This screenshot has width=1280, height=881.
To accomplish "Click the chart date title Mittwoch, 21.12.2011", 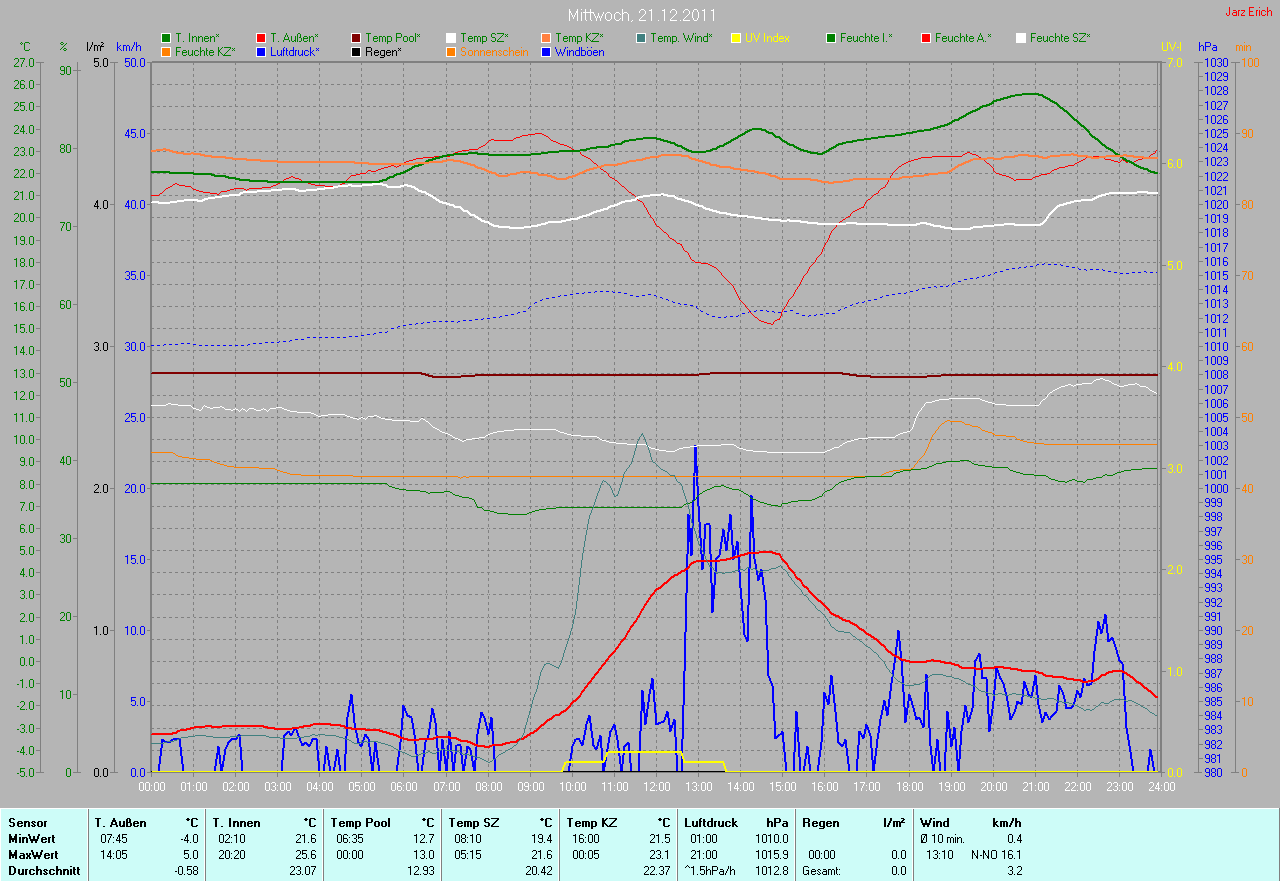I will coord(639,16).
